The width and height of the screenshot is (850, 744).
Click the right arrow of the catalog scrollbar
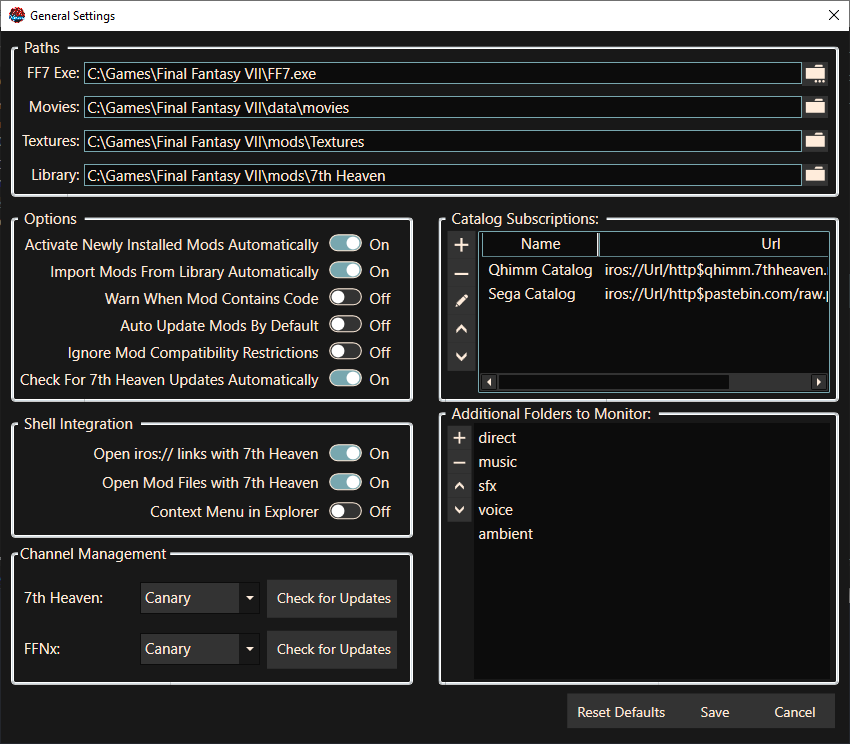[x=819, y=382]
